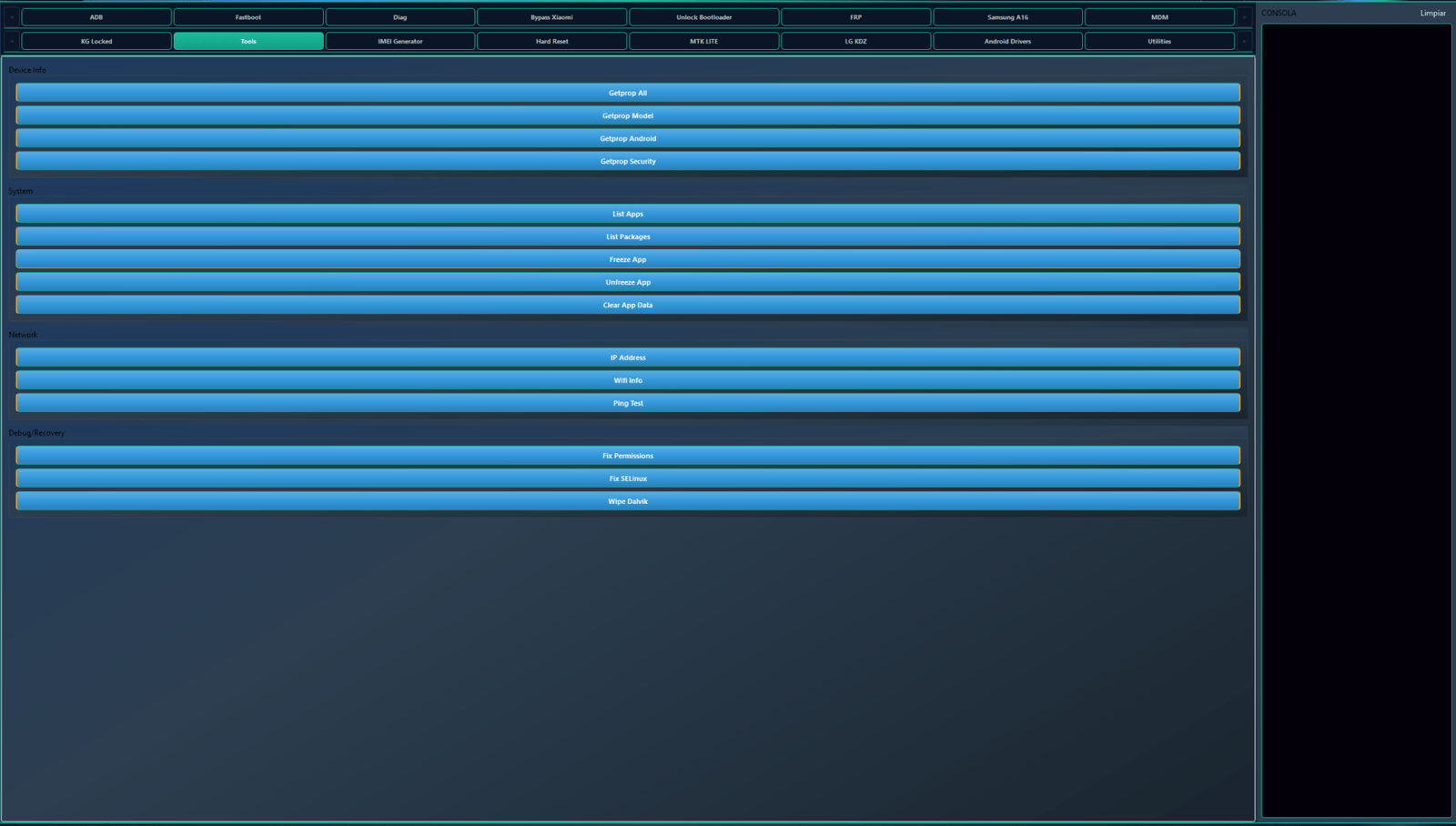Click Limpiar to clear the console
The width and height of the screenshot is (1456, 826).
[x=1432, y=13]
